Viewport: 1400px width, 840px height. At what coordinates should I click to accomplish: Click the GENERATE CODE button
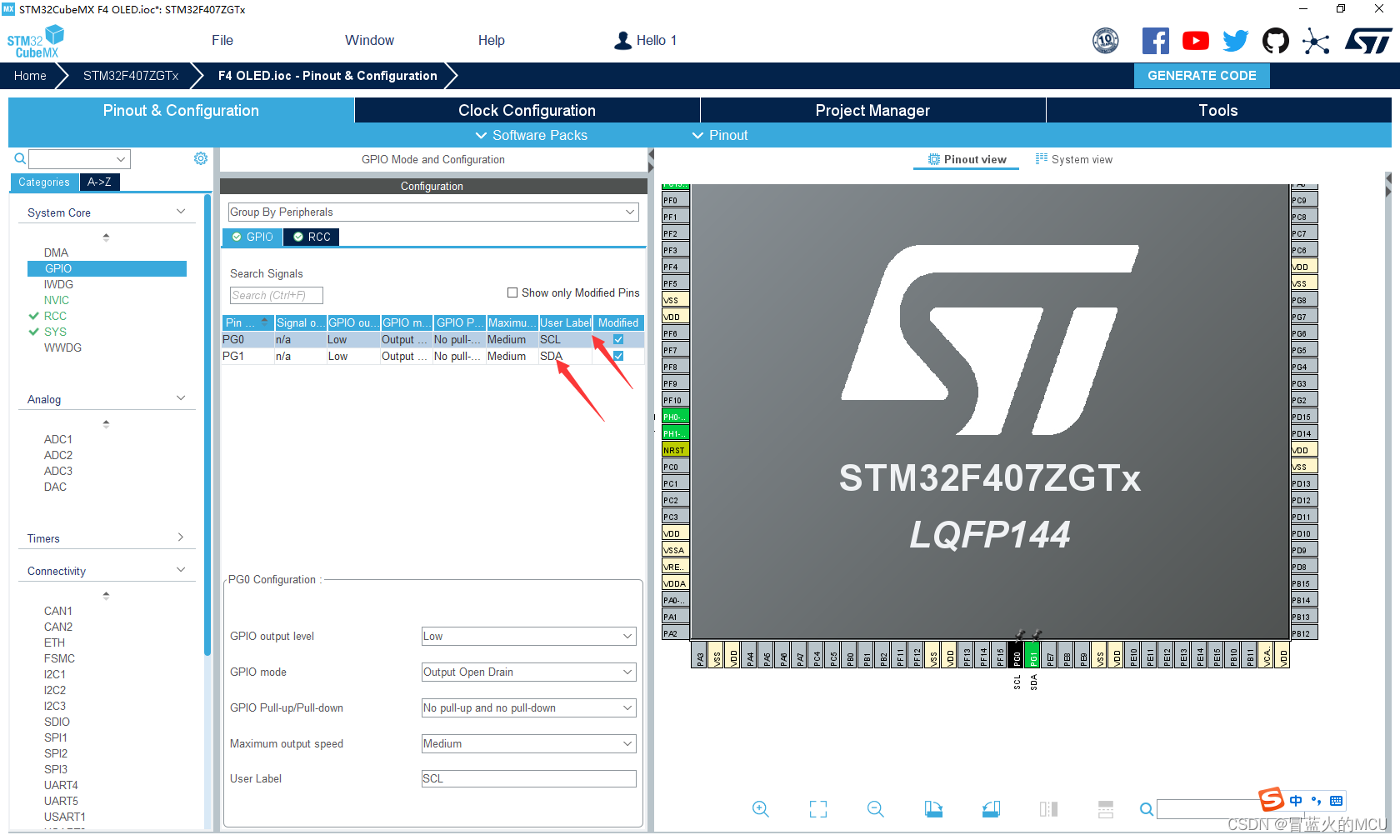(x=1202, y=75)
